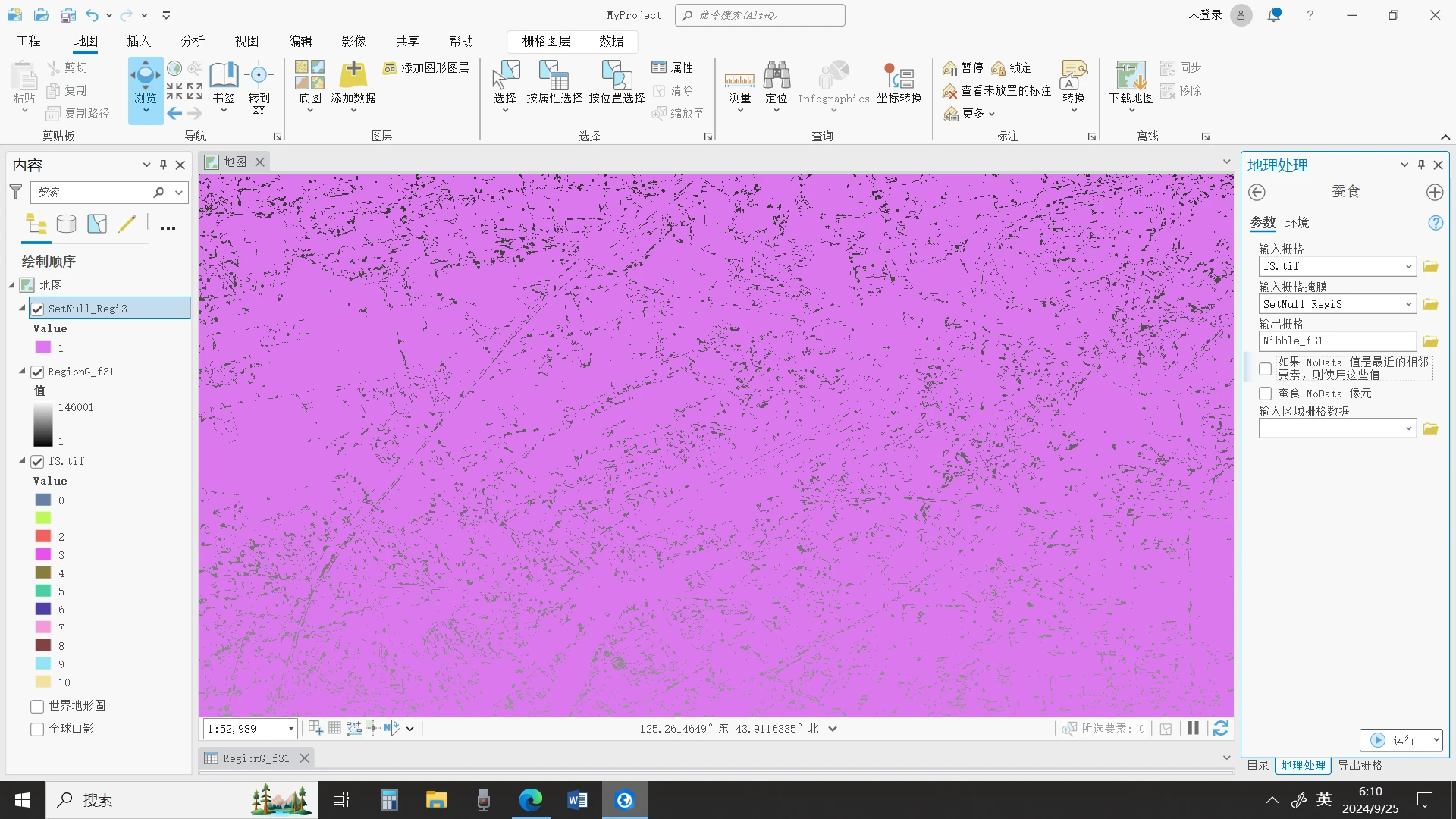Viewport: 1456px width, 819px height.
Task: Browse folder for input raster f3.tif
Action: 1430,266
